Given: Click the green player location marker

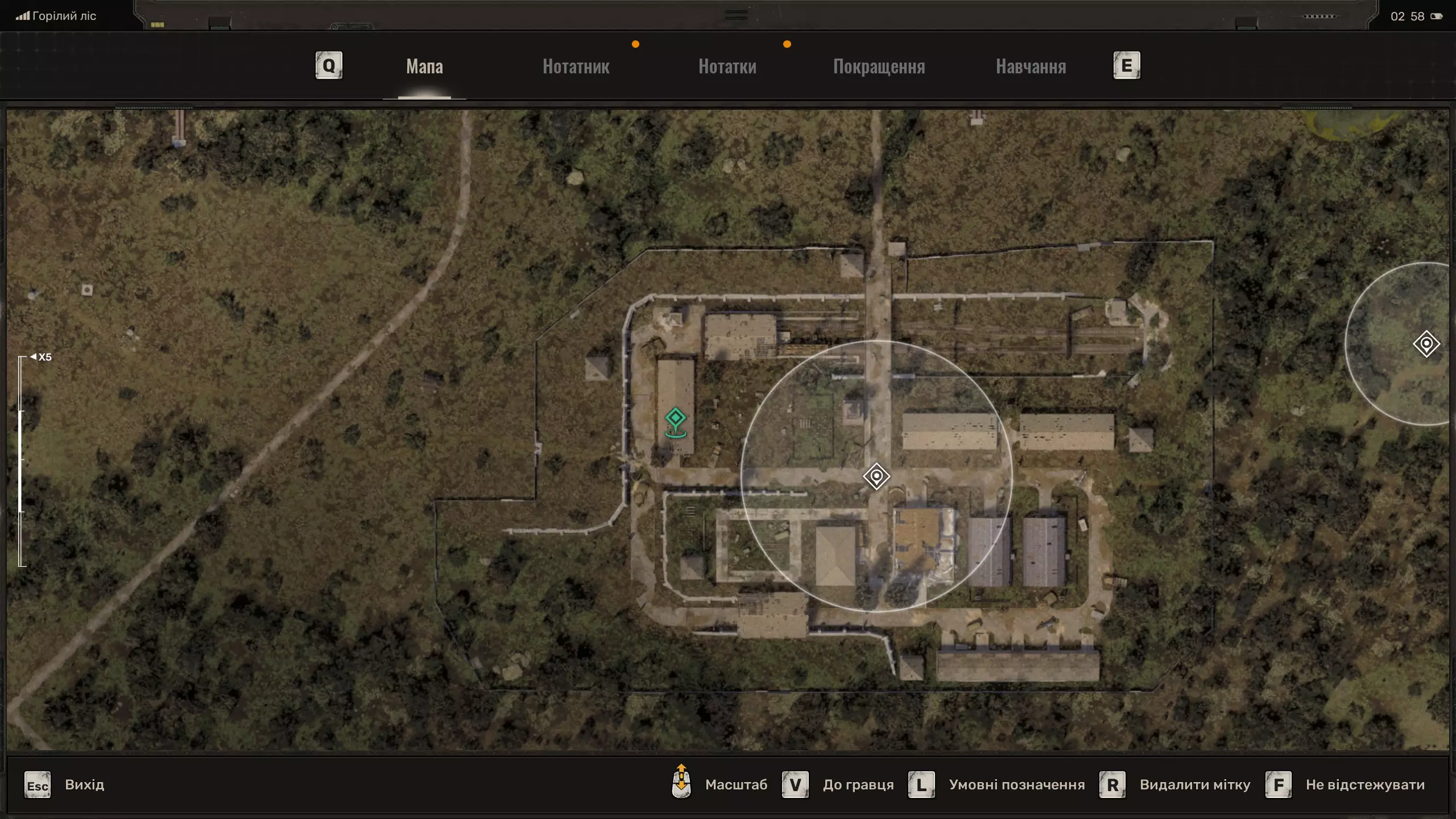Looking at the screenshot, I should 675,422.
